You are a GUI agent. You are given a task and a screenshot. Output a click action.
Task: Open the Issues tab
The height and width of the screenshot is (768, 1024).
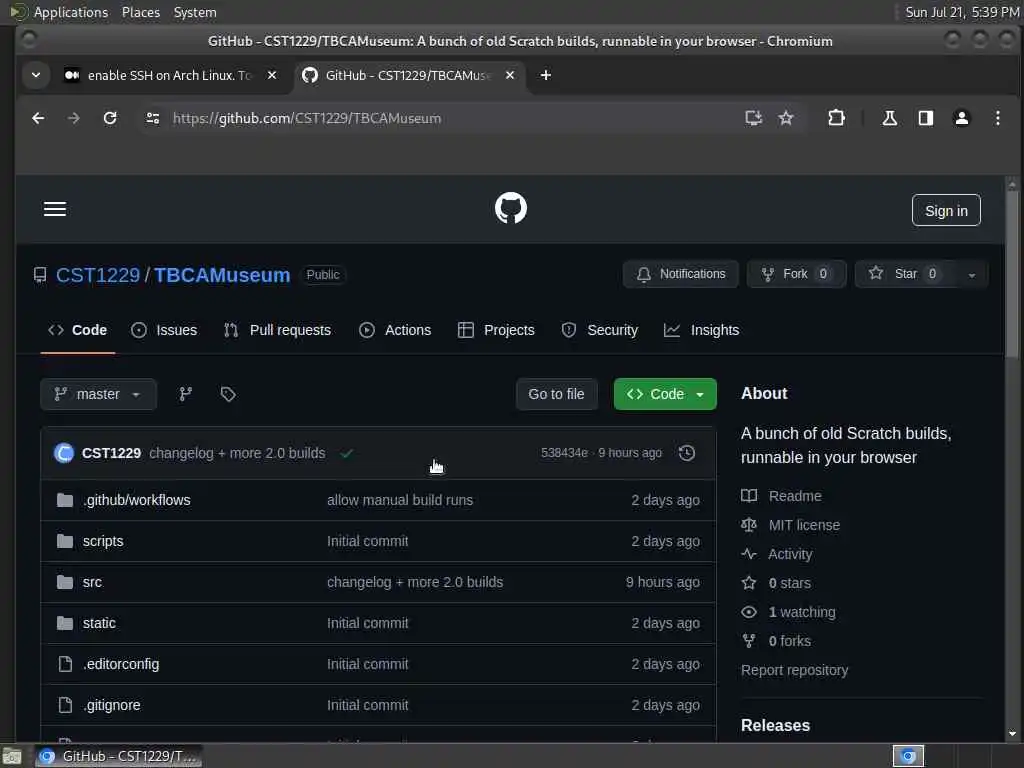coord(164,330)
